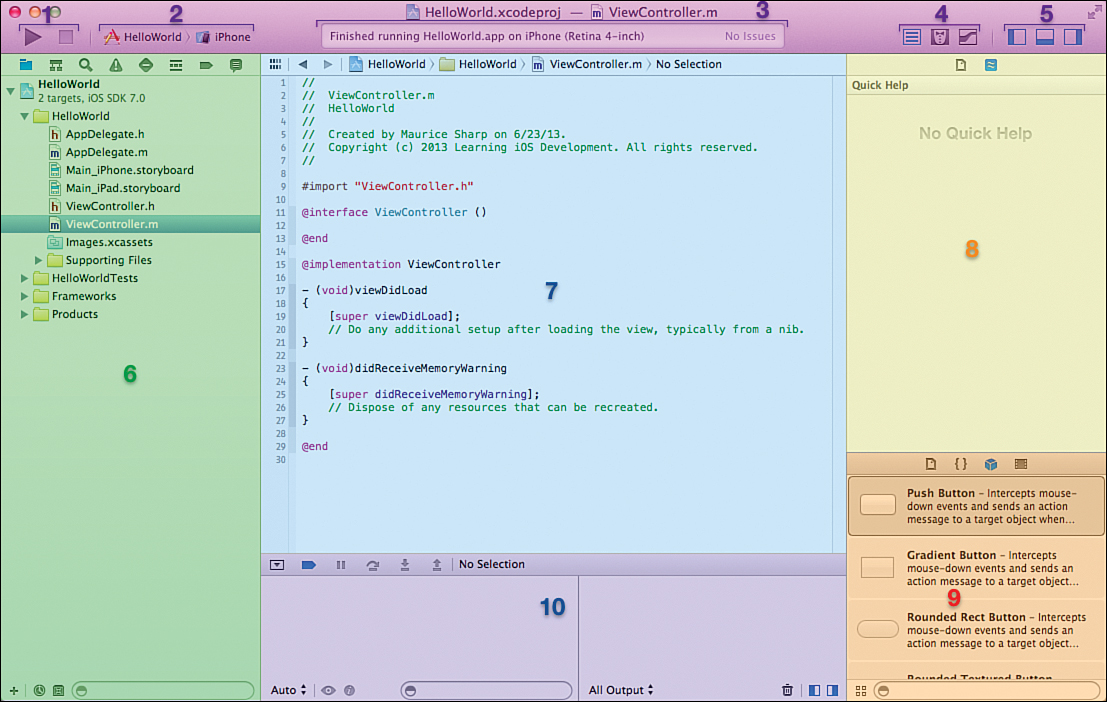The image size is (1107, 702).
Task: Toggle breakpoints activation in debug bar
Action: 309,565
